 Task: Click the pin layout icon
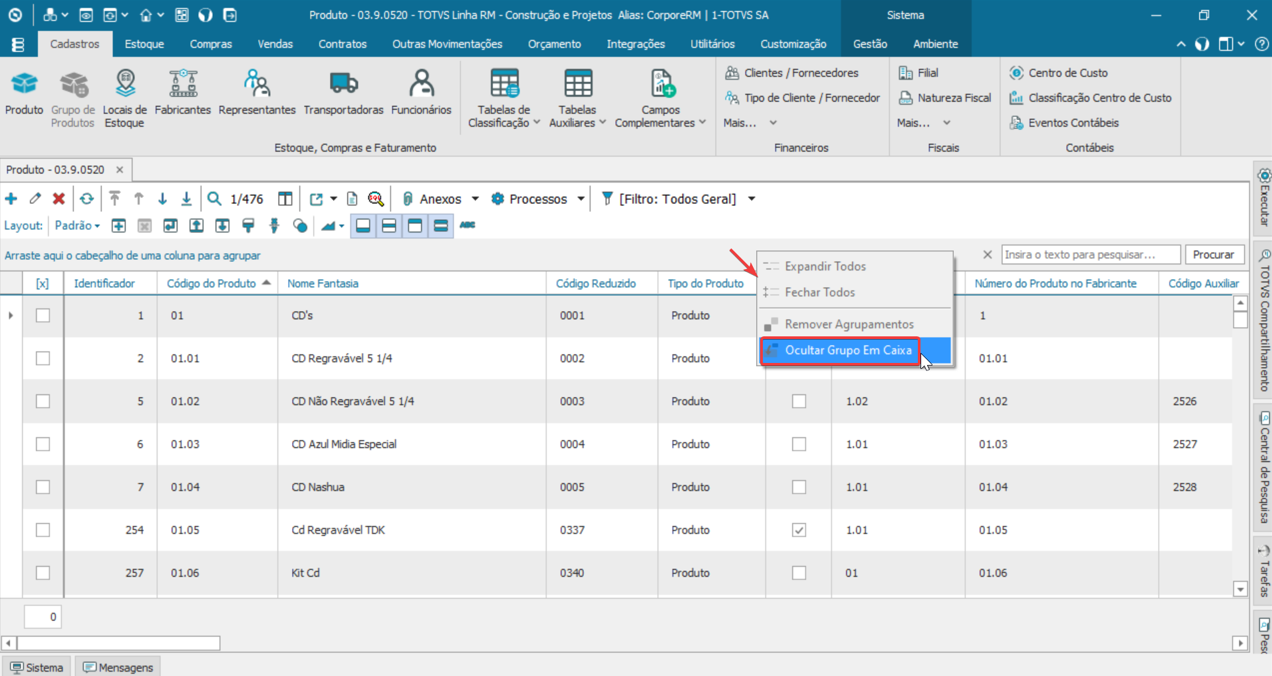[x=274, y=226]
